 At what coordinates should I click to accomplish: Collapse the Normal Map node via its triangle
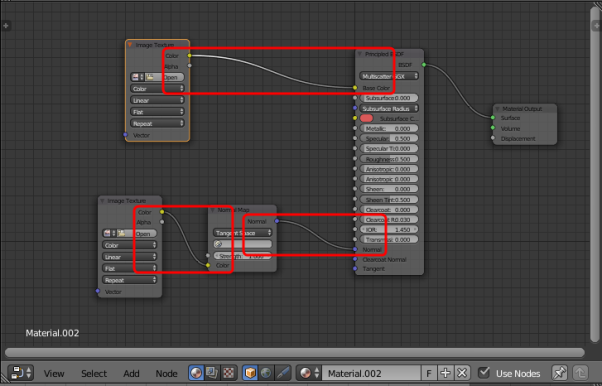point(212,210)
